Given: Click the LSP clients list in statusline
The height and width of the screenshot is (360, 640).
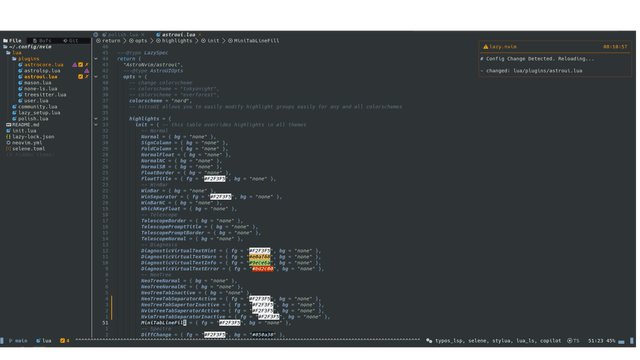Looking at the screenshot, I should coord(493,341).
